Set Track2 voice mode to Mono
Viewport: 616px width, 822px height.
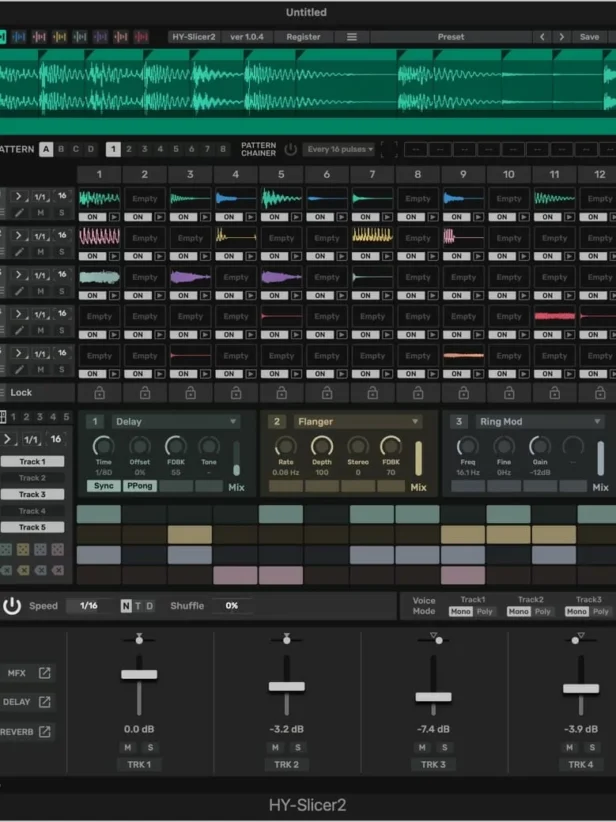[518, 612]
